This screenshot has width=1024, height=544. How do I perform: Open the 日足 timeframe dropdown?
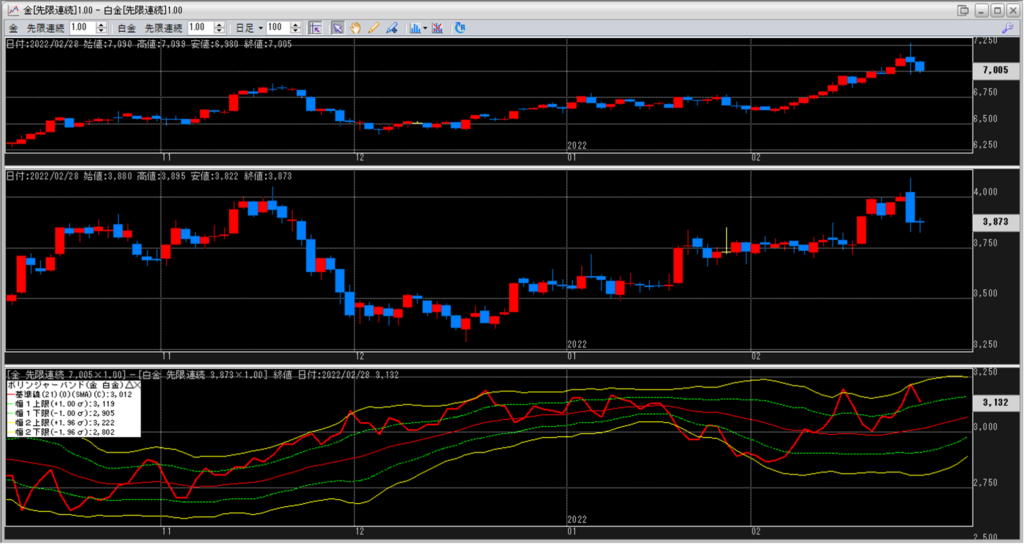(x=261, y=28)
